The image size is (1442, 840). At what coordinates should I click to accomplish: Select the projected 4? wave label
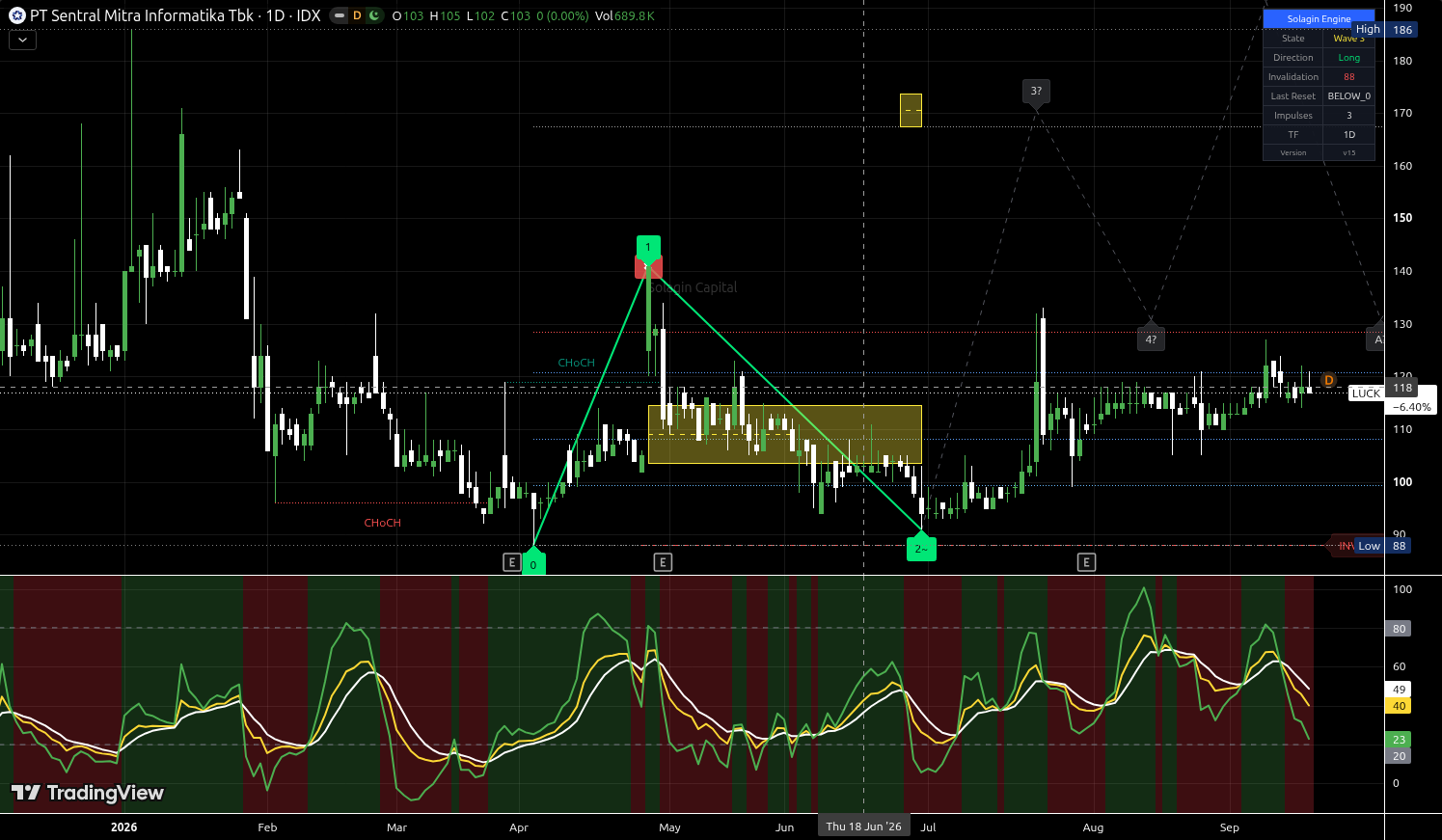pyautogui.click(x=1151, y=339)
